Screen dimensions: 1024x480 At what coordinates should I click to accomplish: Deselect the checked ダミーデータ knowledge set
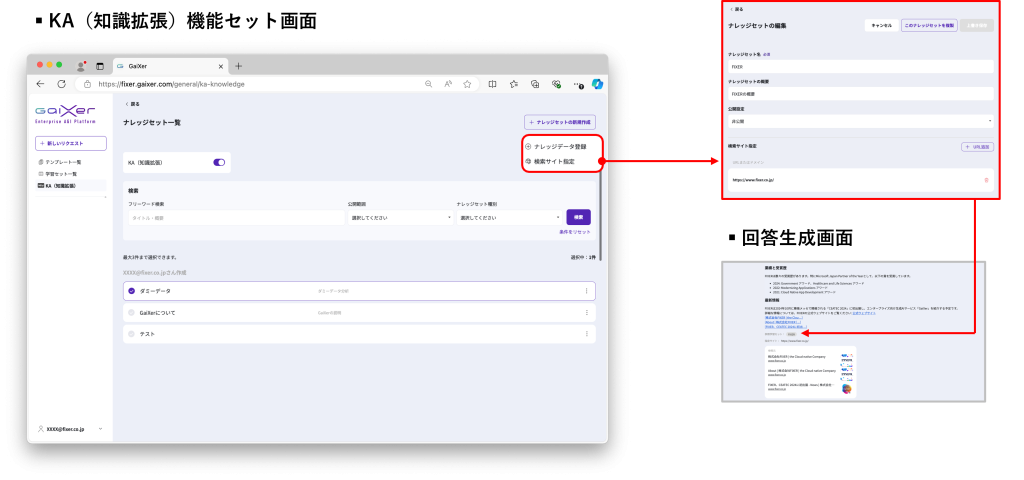(131, 291)
